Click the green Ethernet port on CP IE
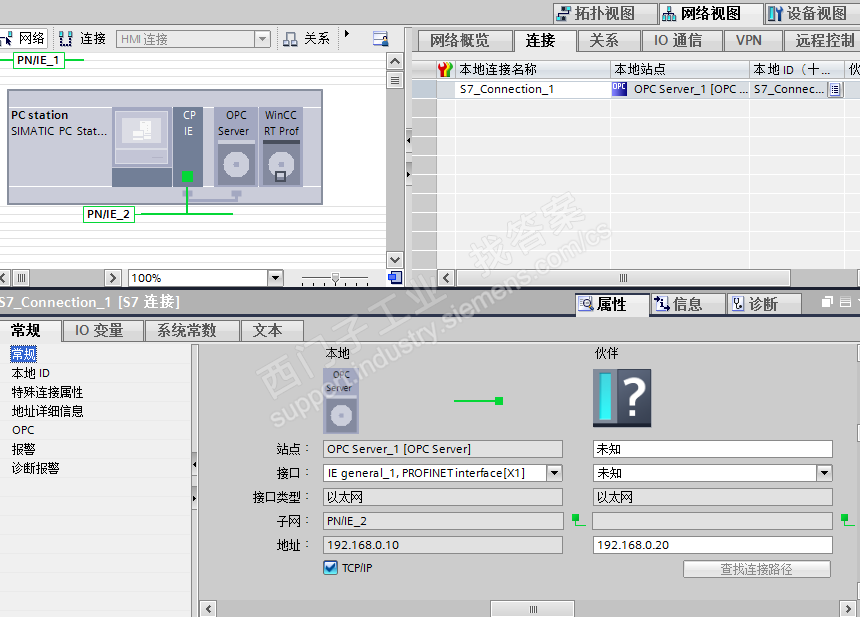860x617 pixels. click(x=187, y=177)
